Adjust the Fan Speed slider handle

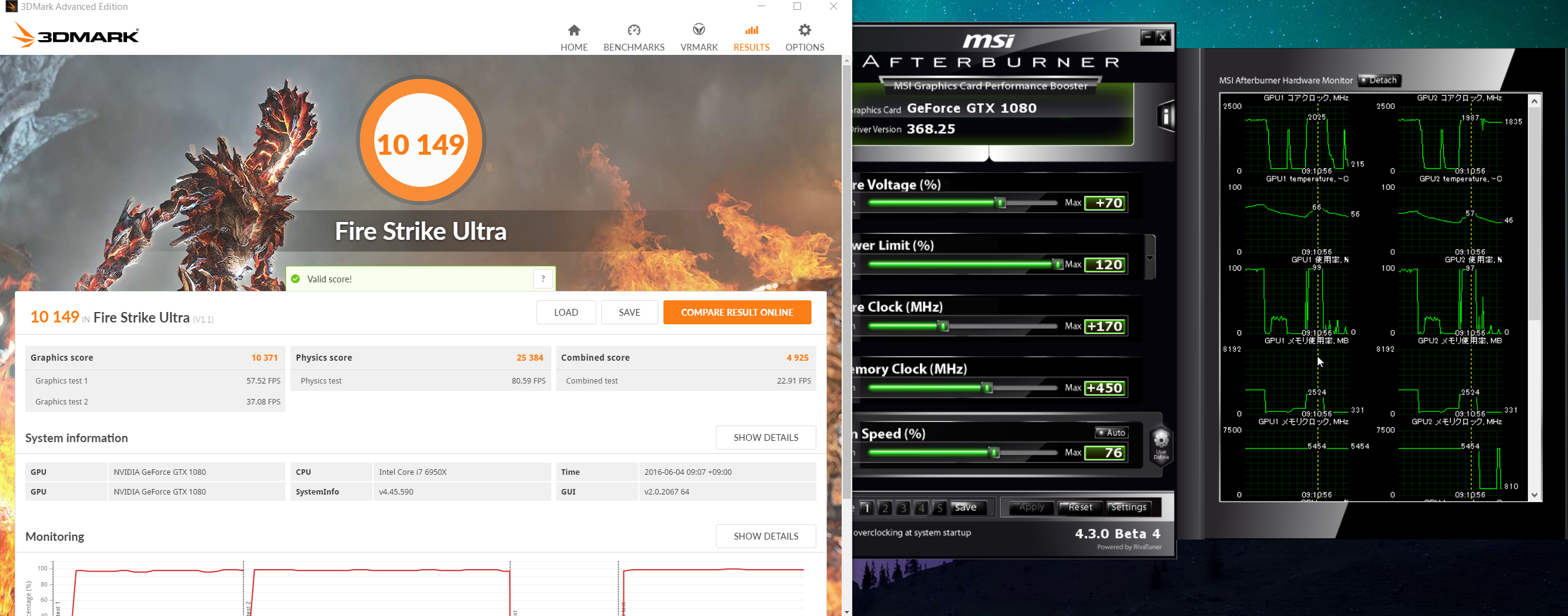click(995, 453)
